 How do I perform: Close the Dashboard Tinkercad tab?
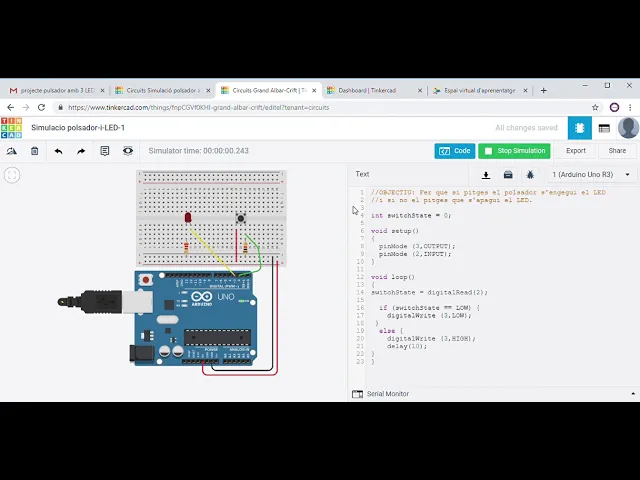(420, 91)
